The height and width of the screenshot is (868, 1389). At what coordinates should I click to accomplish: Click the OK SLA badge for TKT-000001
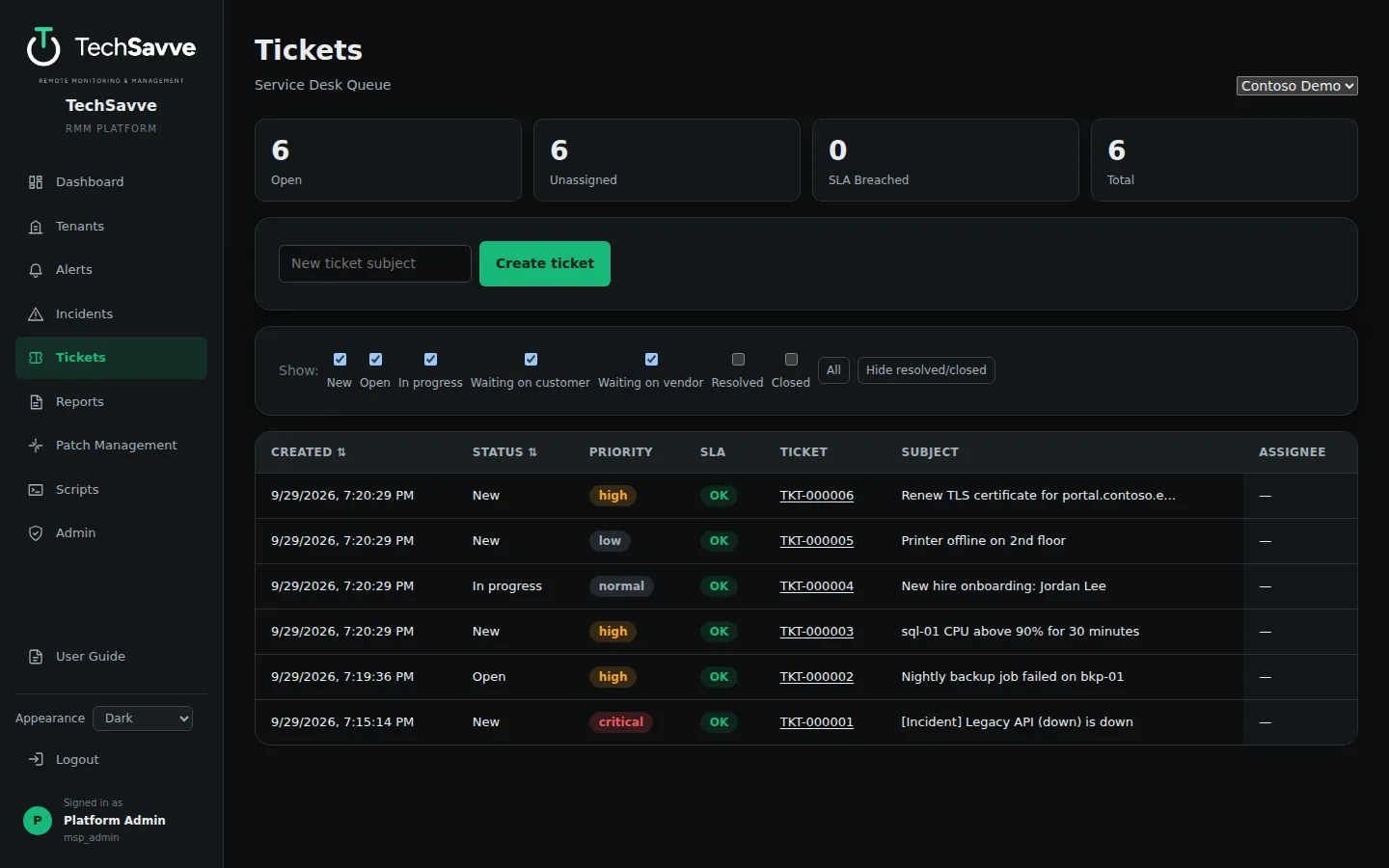(719, 722)
